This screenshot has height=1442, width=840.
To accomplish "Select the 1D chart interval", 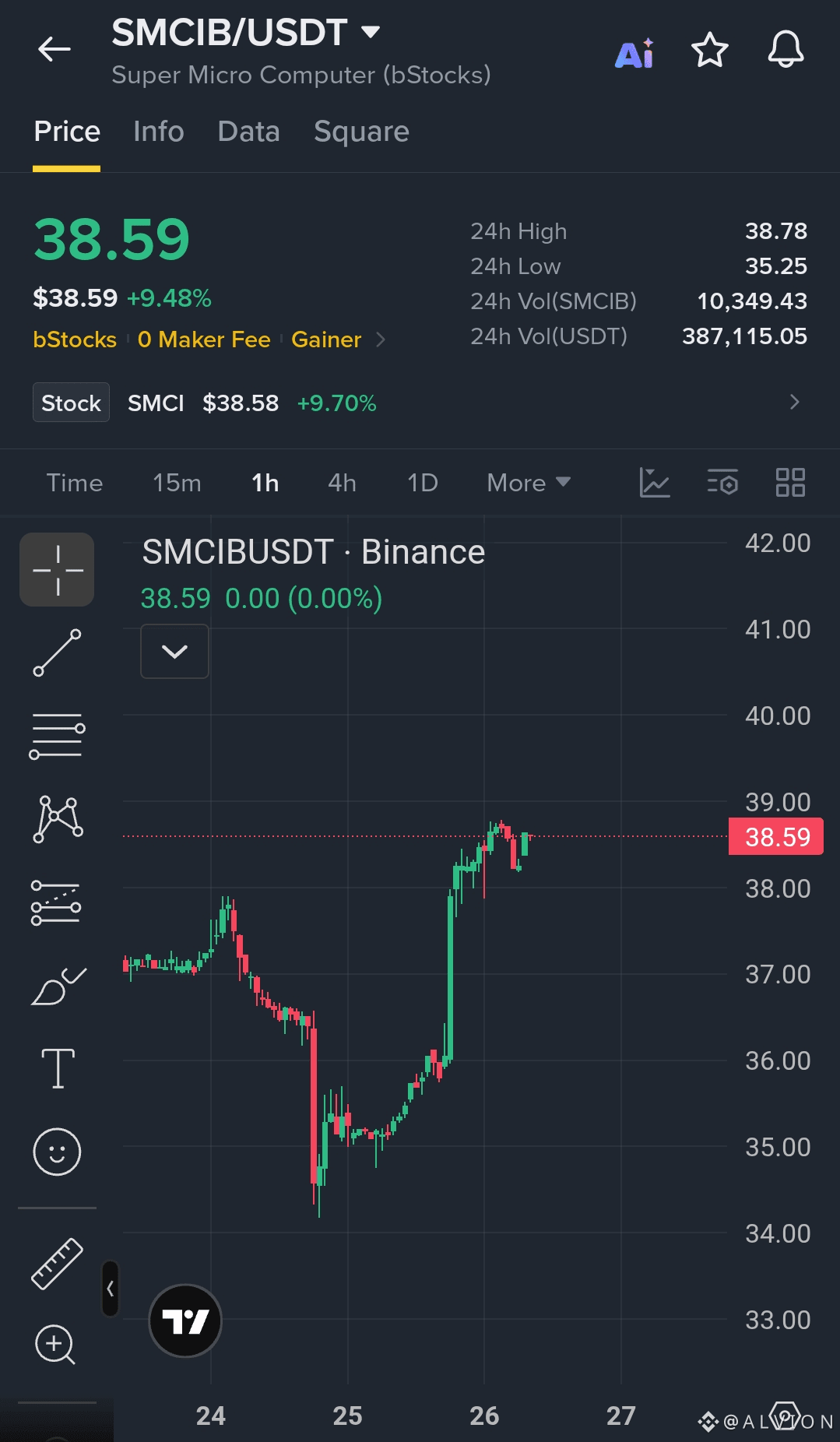I will (x=423, y=483).
